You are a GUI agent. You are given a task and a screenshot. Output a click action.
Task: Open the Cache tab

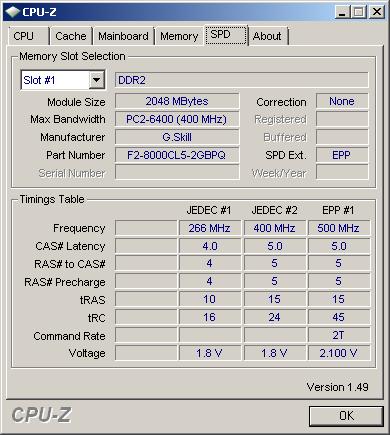click(x=71, y=36)
